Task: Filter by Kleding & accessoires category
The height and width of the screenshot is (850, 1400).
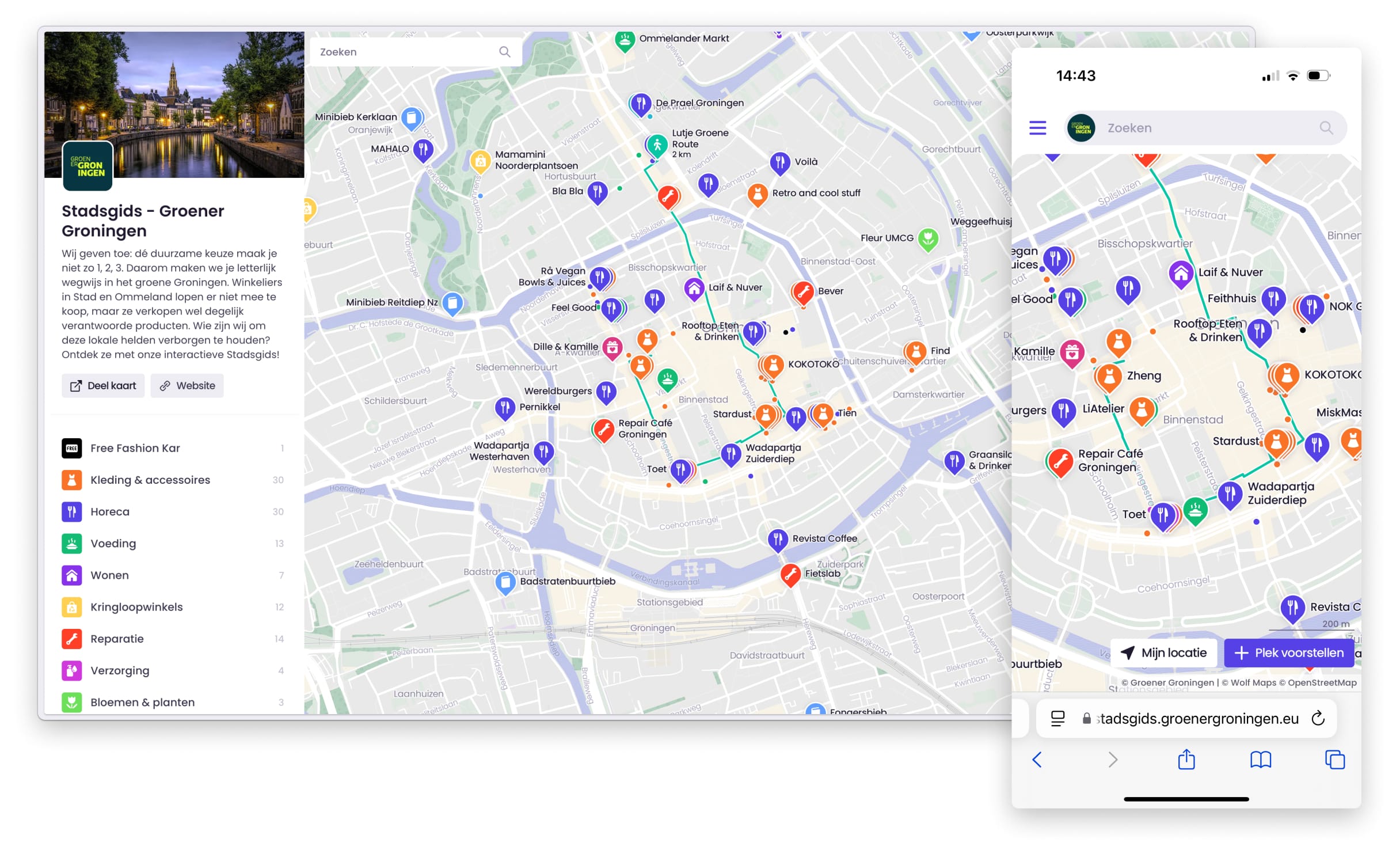Action: pos(174,480)
